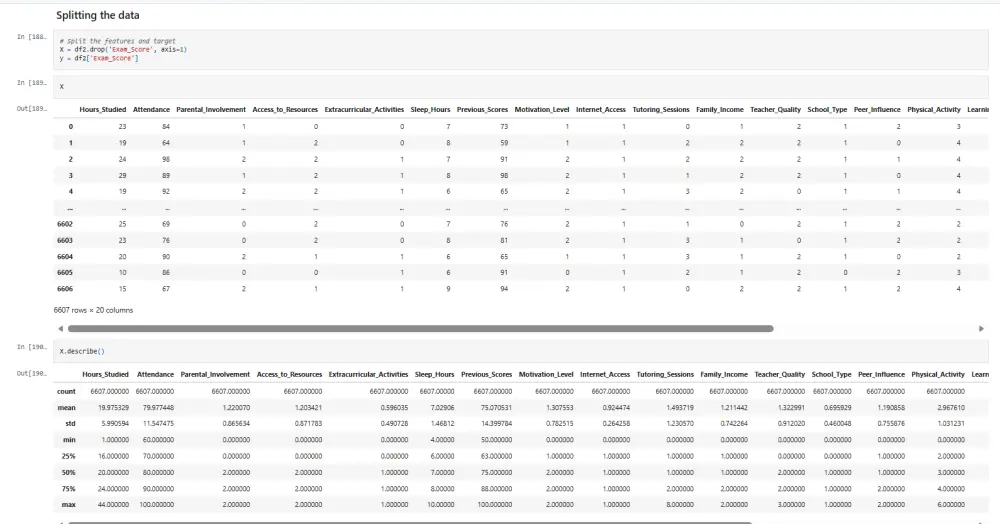The height and width of the screenshot is (524, 1000).
Task: Click Motivation_Level header in the first X table
Action: [x=541, y=110]
